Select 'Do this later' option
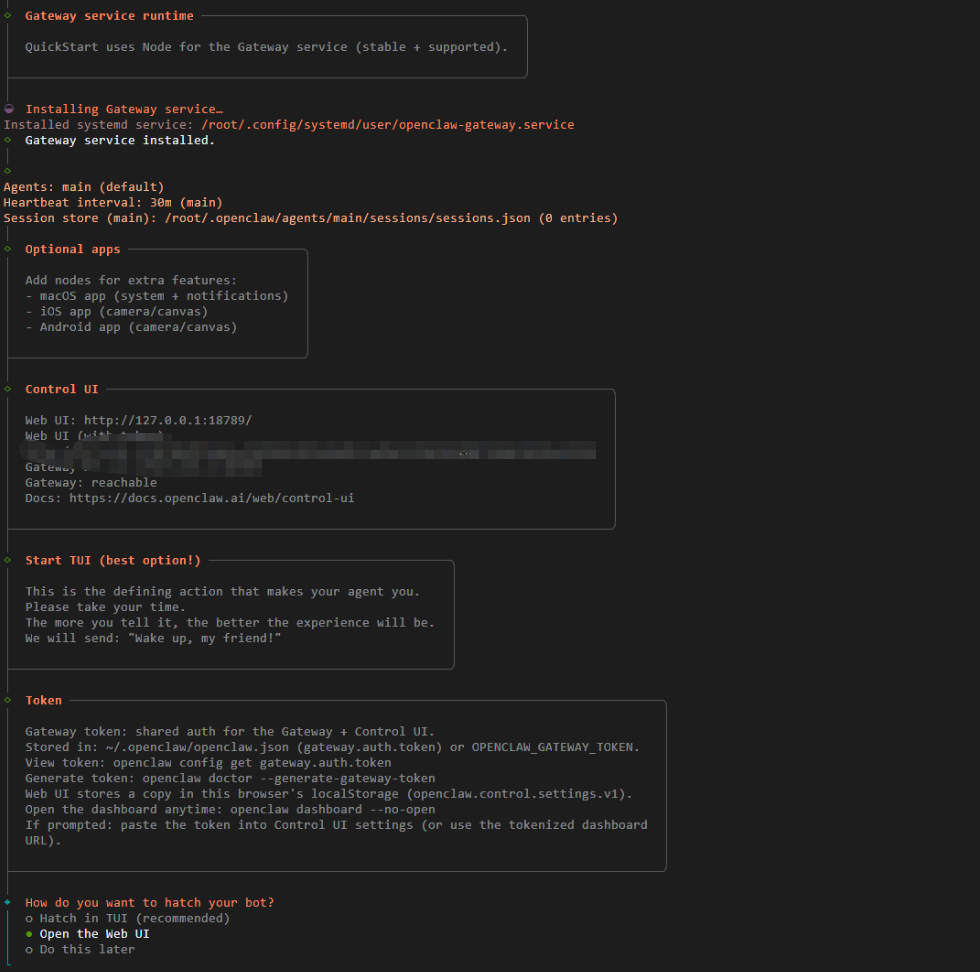Screen dimensions: 980x972 click(80, 949)
